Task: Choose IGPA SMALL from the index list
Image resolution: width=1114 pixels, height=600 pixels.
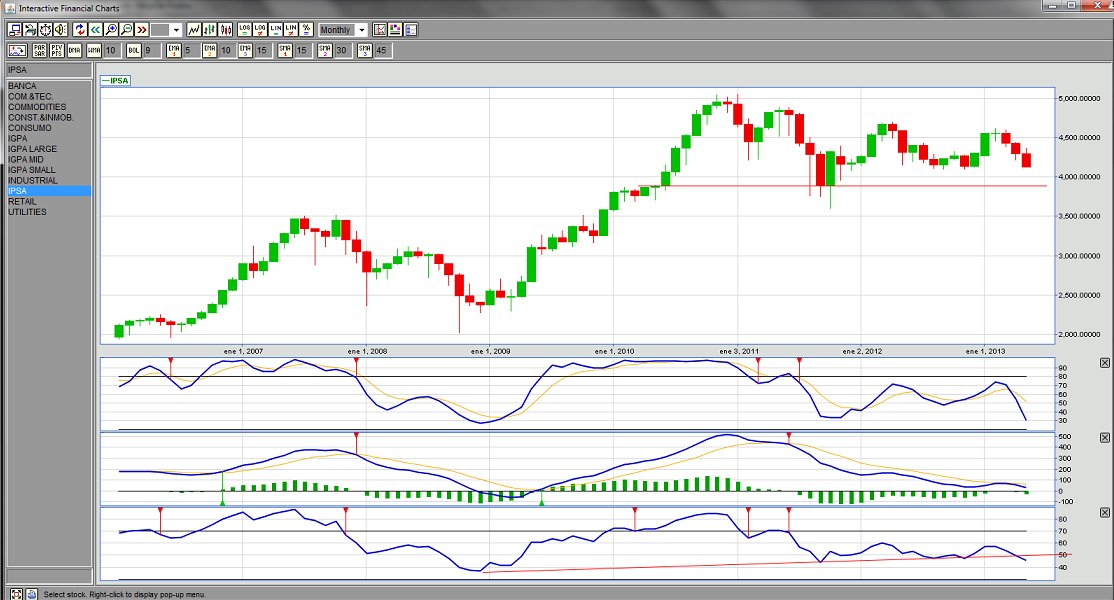Action: click(32, 170)
